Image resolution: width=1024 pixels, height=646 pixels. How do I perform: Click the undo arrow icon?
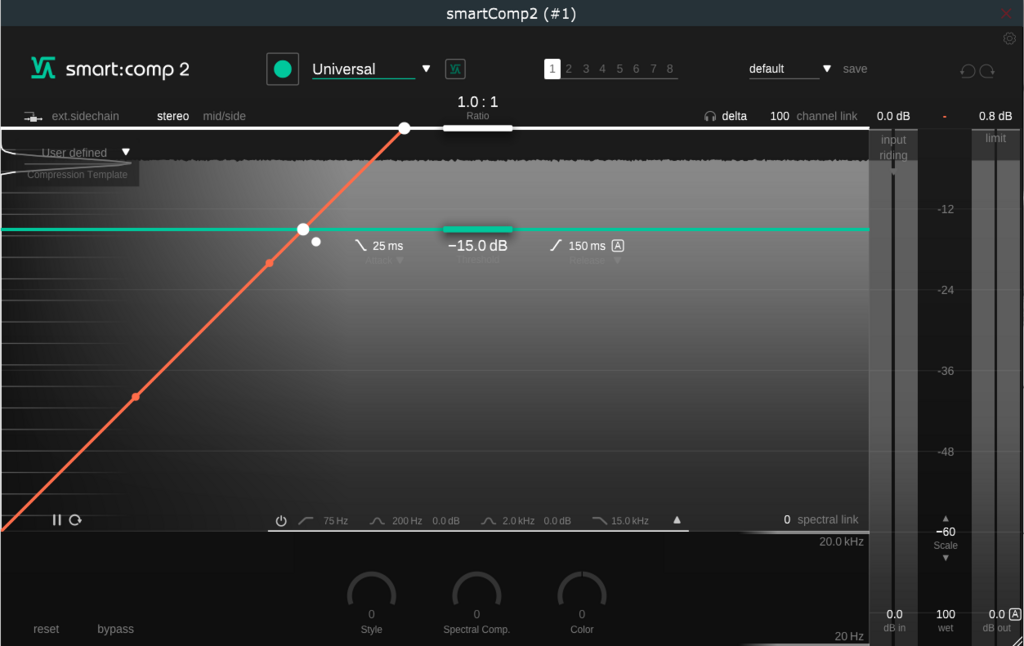(x=968, y=71)
